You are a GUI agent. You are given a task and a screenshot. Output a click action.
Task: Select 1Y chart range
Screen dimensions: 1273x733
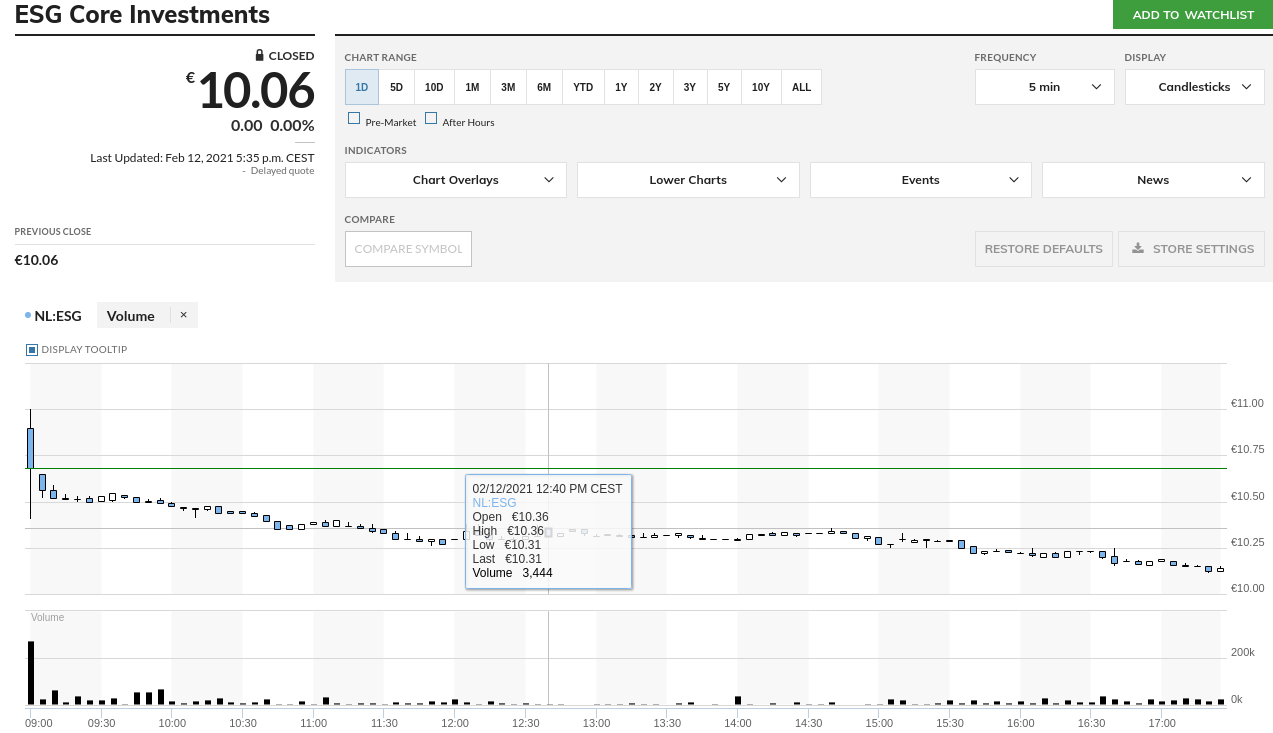tap(621, 87)
